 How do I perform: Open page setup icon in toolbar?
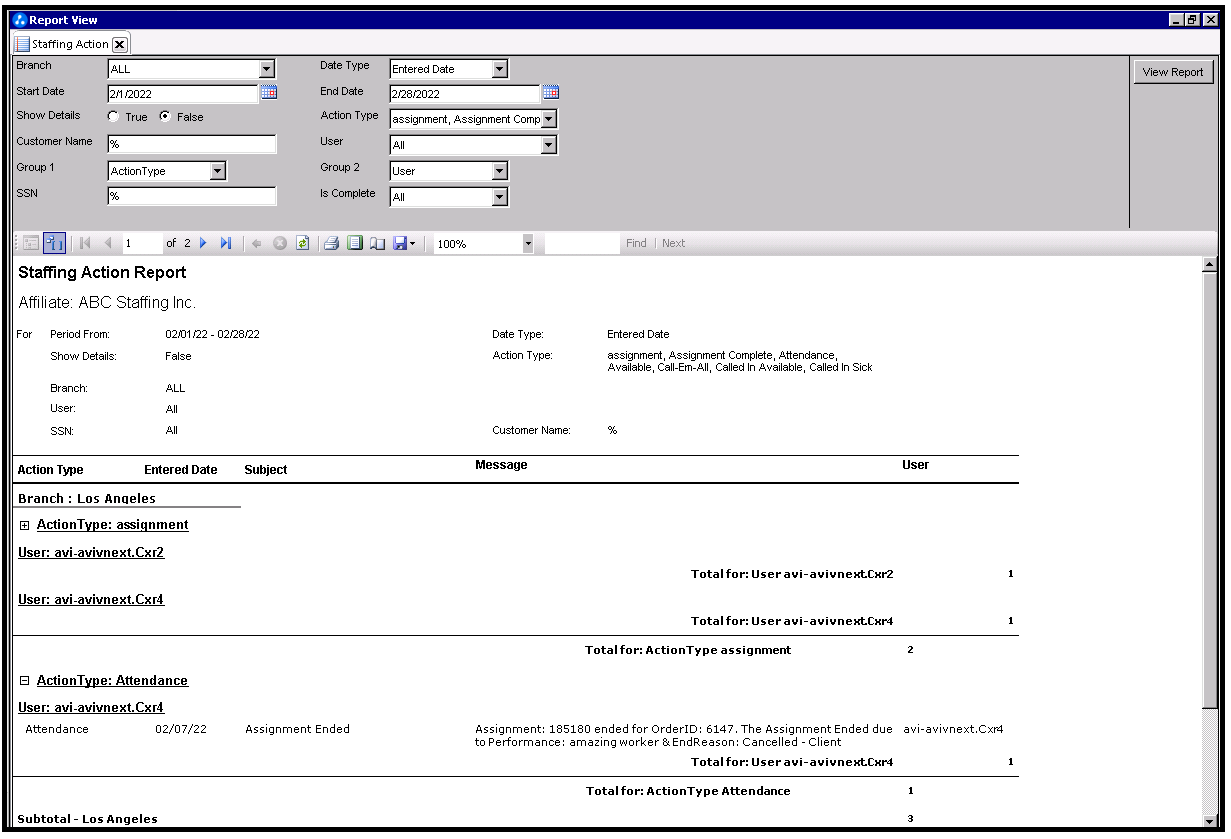(377, 243)
